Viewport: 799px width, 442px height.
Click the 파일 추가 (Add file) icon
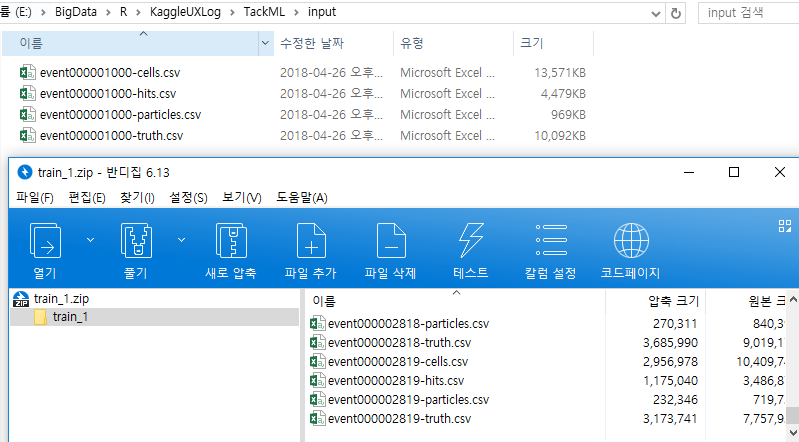pyautogui.click(x=311, y=241)
